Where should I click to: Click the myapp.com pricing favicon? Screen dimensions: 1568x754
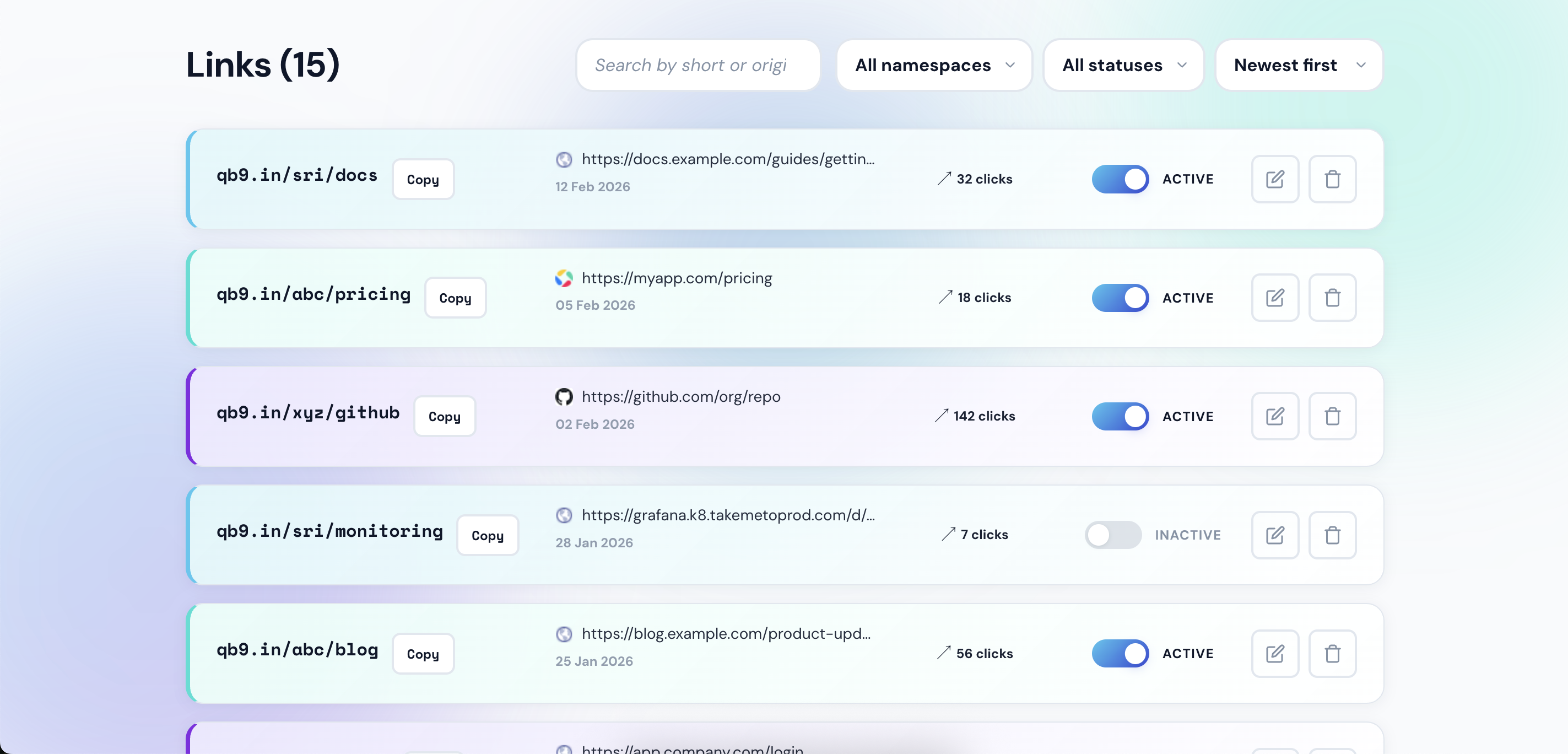tap(564, 278)
